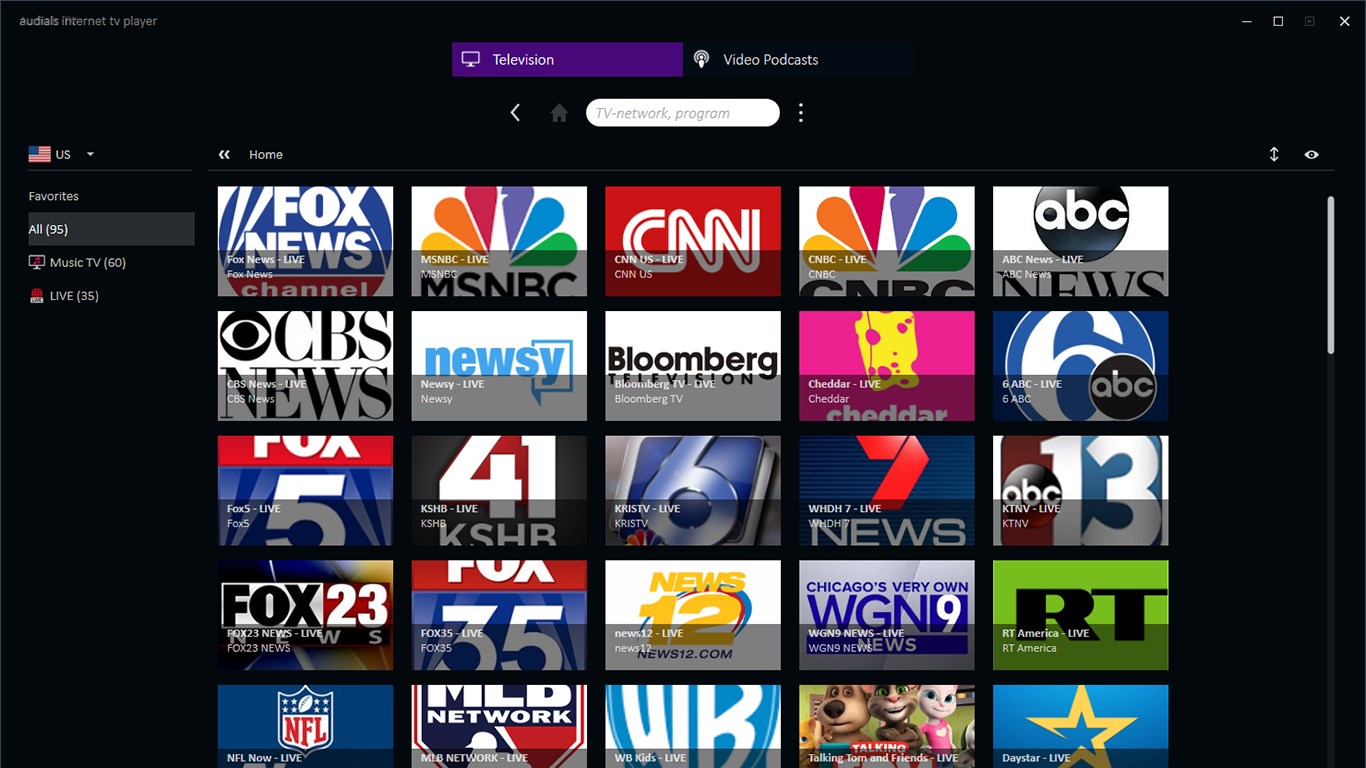
Task: Click the Home house icon
Action: [x=559, y=113]
